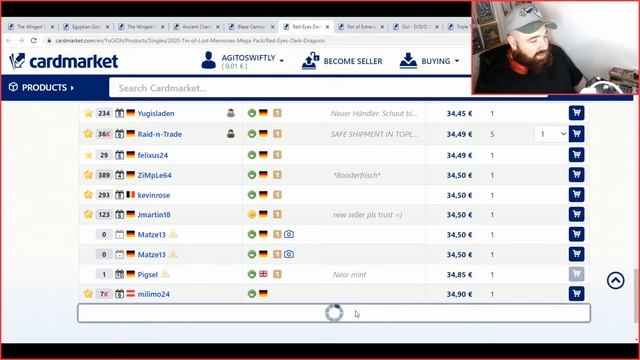This screenshot has height=360, width=640.
Task: Click price 34,85 € in Pigsel row
Action: (x=459, y=274)
